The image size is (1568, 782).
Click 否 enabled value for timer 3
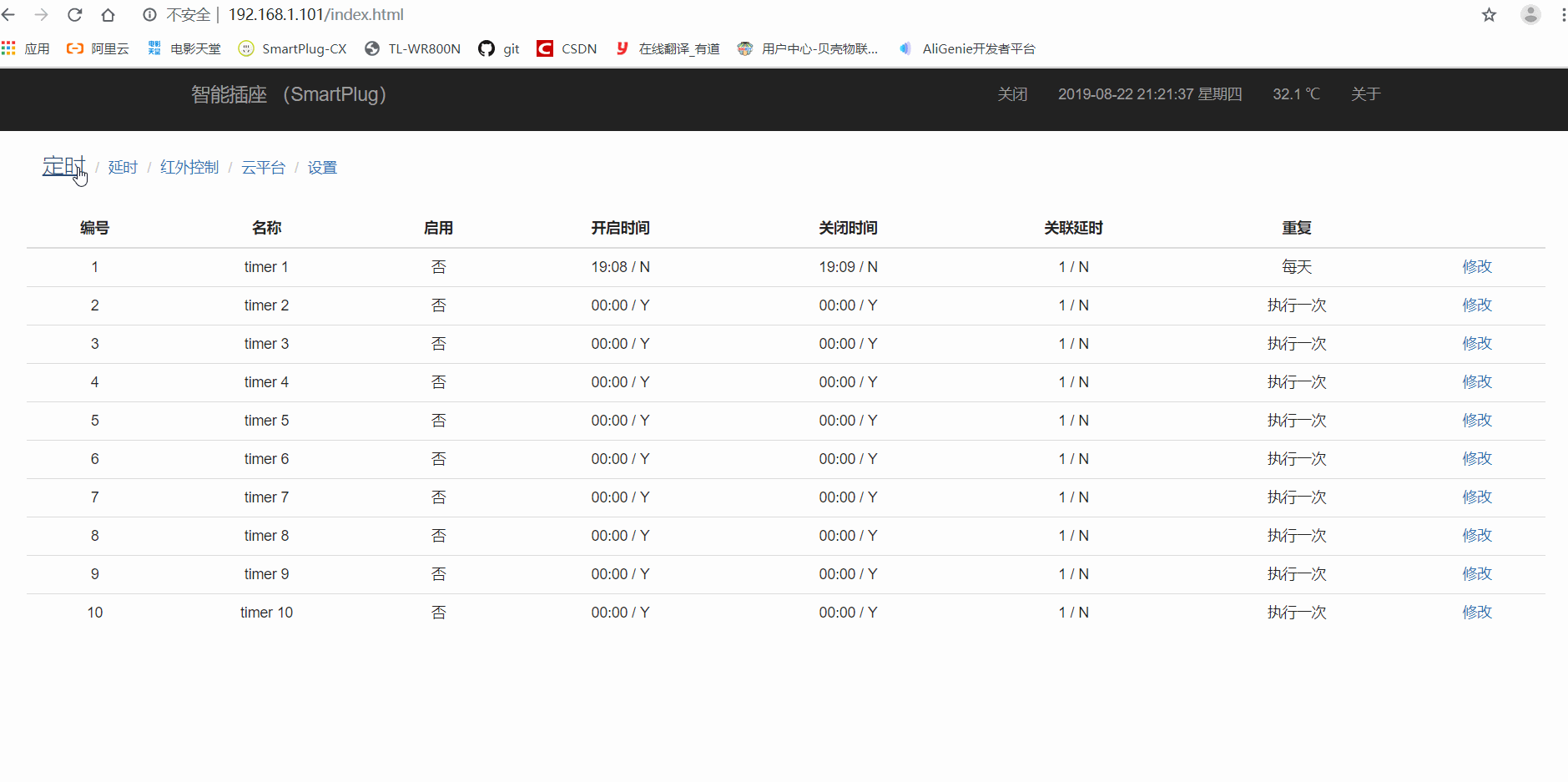pyautogui.click(x=439, y=344)
